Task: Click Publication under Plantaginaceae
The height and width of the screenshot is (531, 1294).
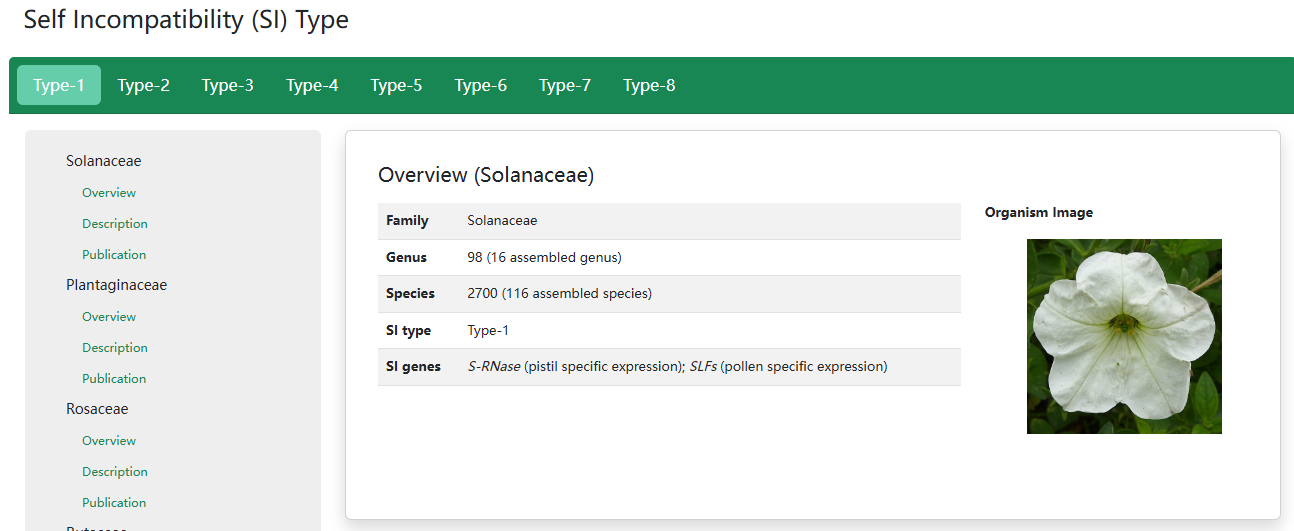Action: (x=114, y=379)
